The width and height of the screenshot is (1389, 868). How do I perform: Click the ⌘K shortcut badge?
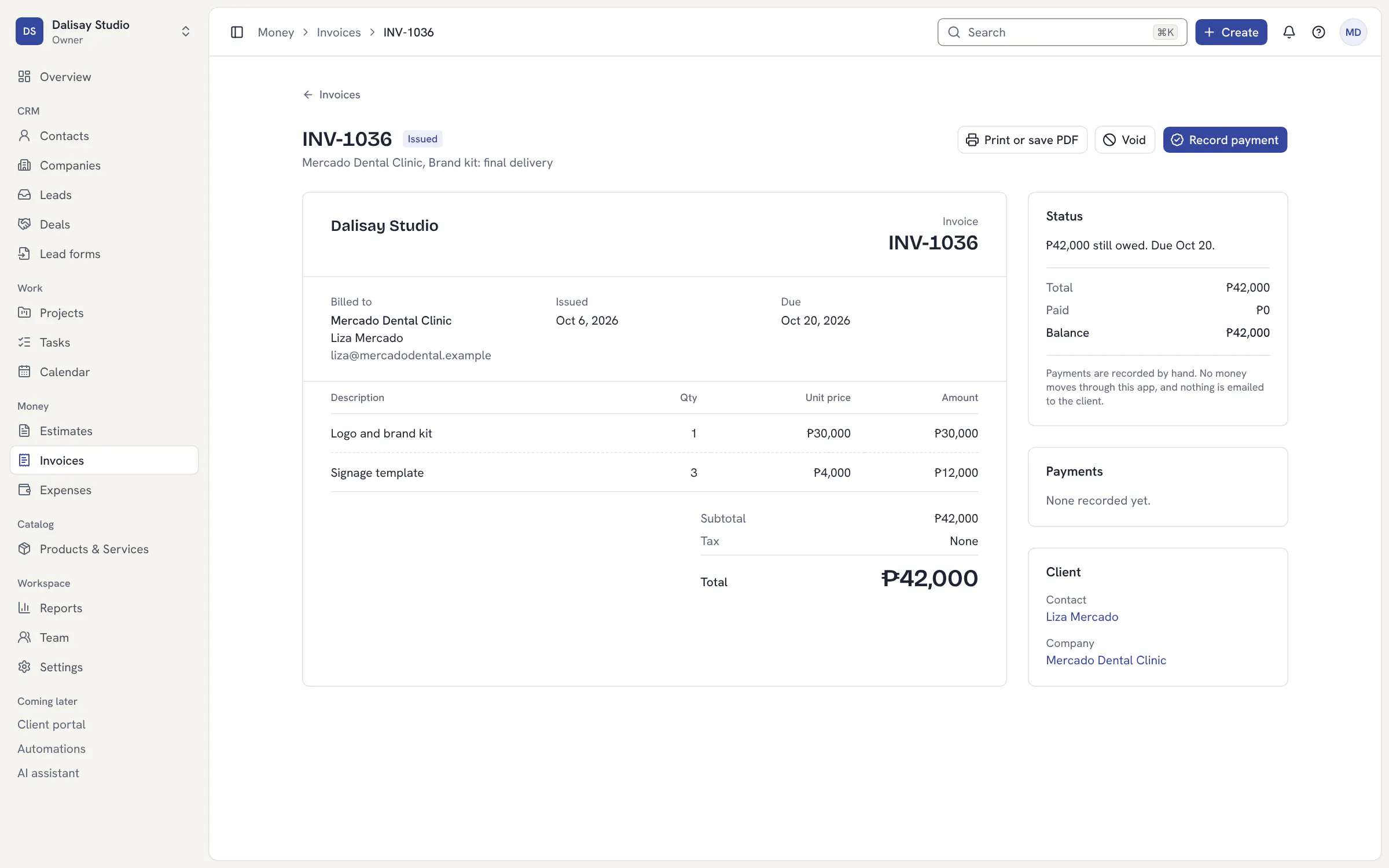point(1165,32)
